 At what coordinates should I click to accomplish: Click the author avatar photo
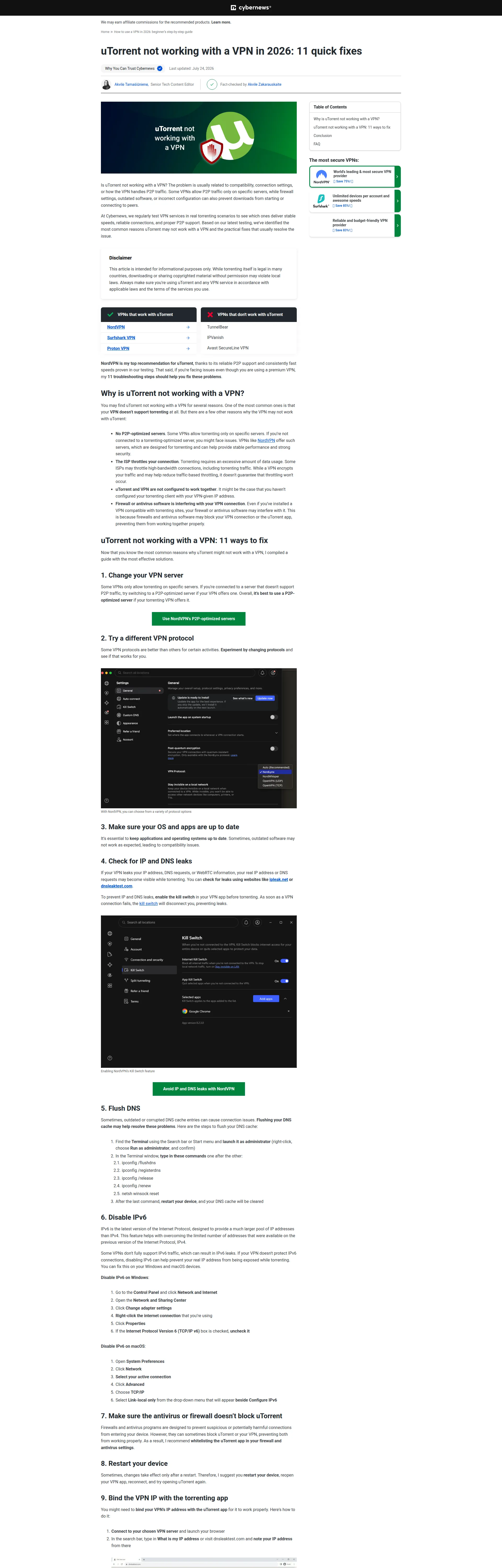(106, 85)
